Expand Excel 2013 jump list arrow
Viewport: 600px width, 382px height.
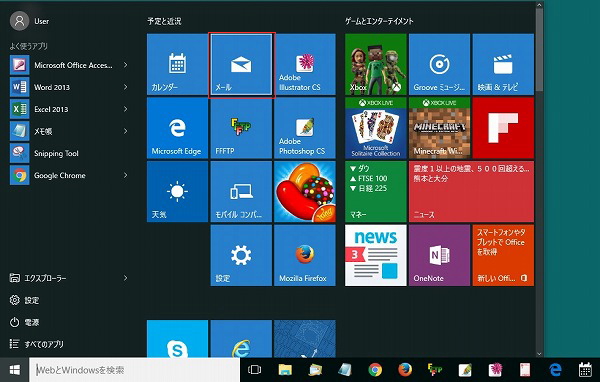(x=125, y=109)
